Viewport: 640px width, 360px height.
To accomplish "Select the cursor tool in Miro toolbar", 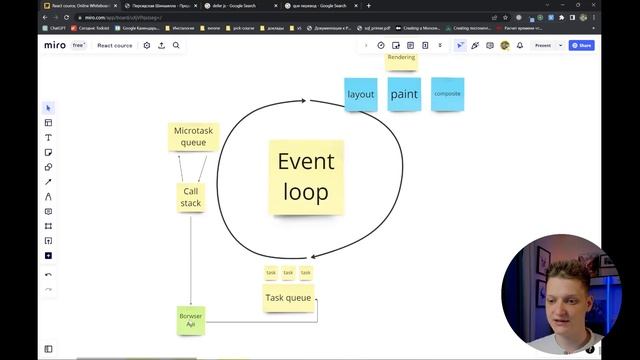I will click(x=49, y=108).
